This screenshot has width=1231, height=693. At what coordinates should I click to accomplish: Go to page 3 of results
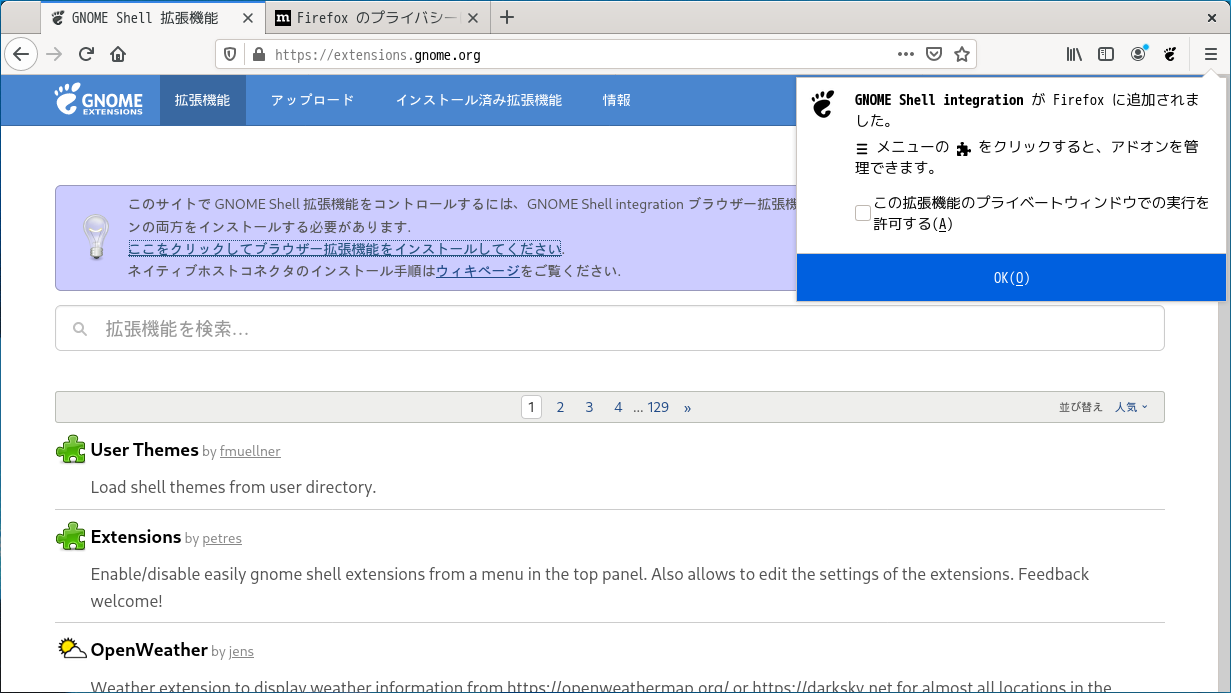[589, 407]
